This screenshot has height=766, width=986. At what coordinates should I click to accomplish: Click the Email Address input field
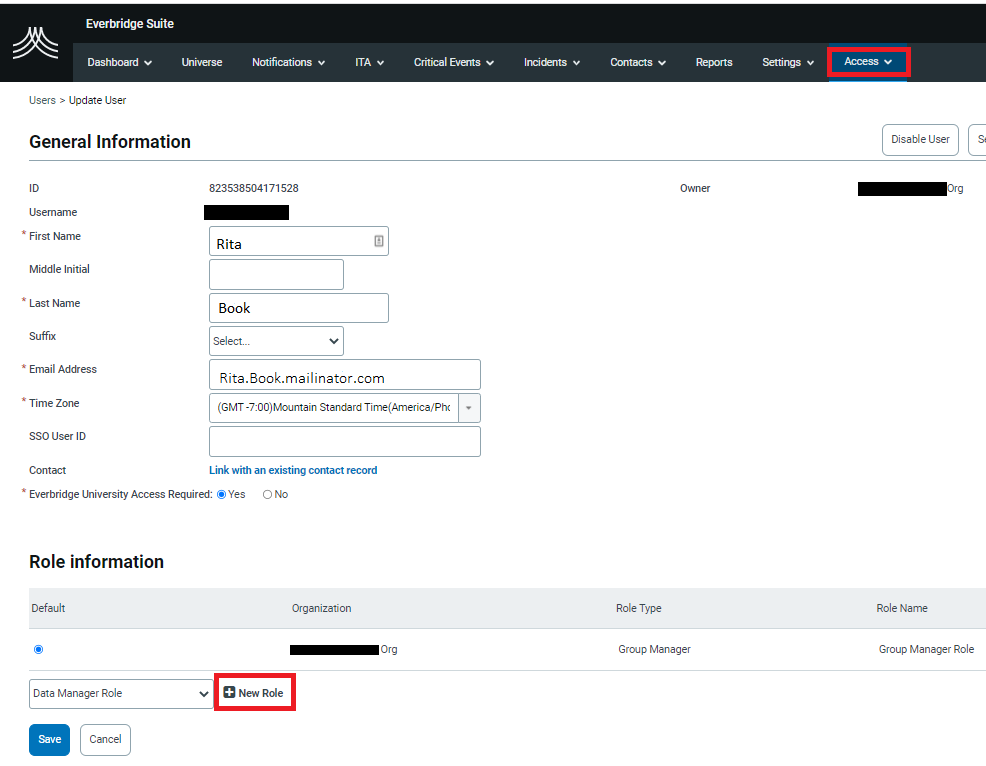click(x=344, y=374)
